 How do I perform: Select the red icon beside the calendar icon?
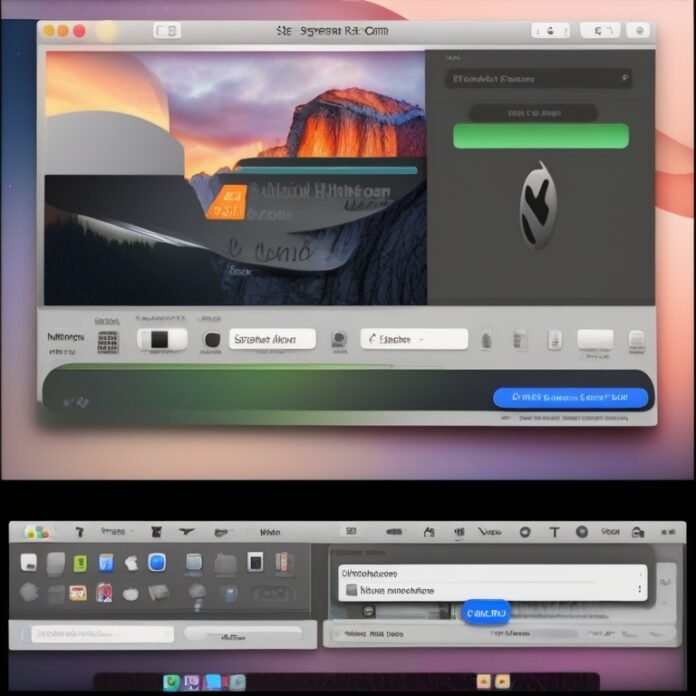tap(104, 593)
